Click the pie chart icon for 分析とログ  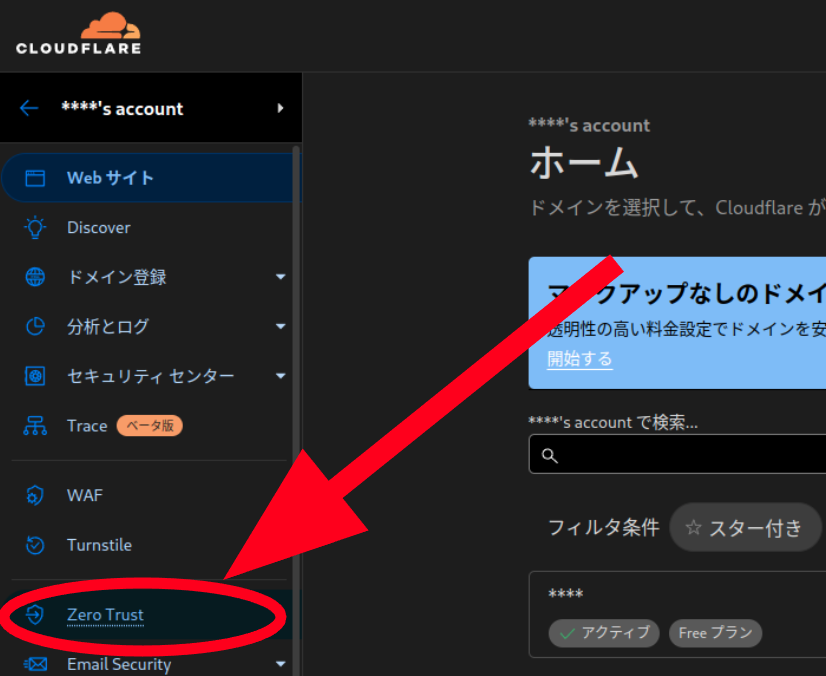coord(35,326)
